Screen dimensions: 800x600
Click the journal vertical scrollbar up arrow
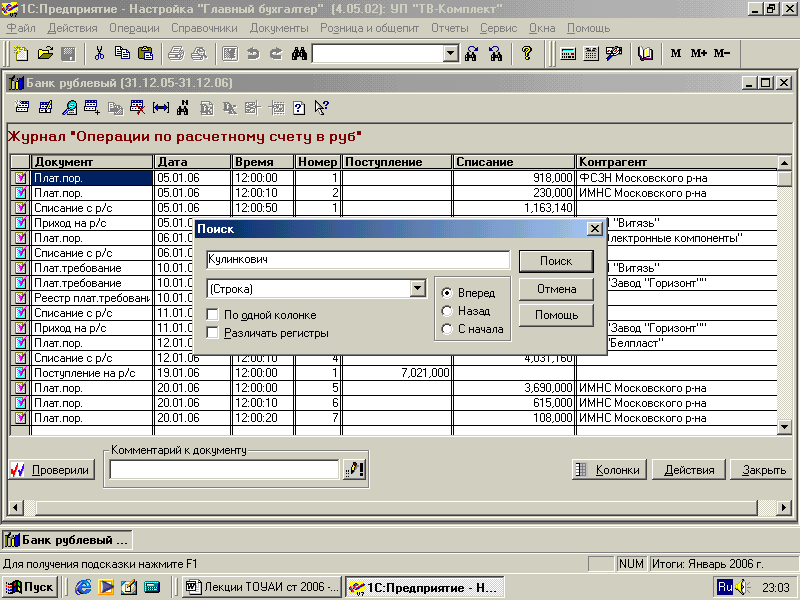tap(784, 163)
